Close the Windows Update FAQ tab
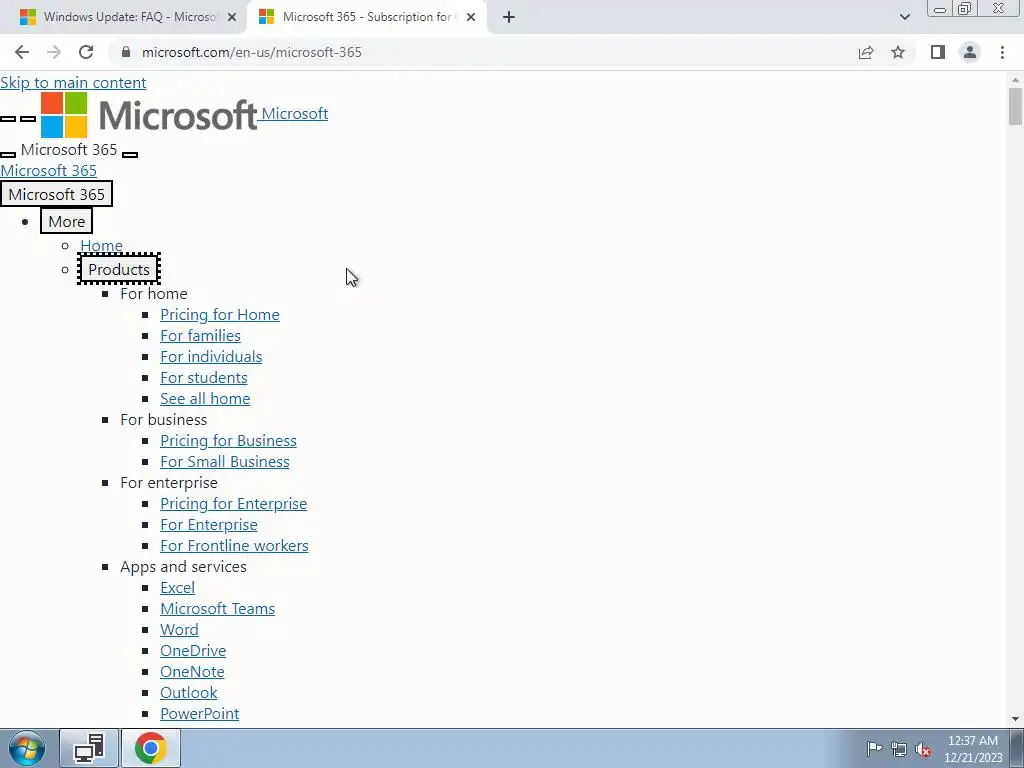The image size is (1024, 768). 232,17
